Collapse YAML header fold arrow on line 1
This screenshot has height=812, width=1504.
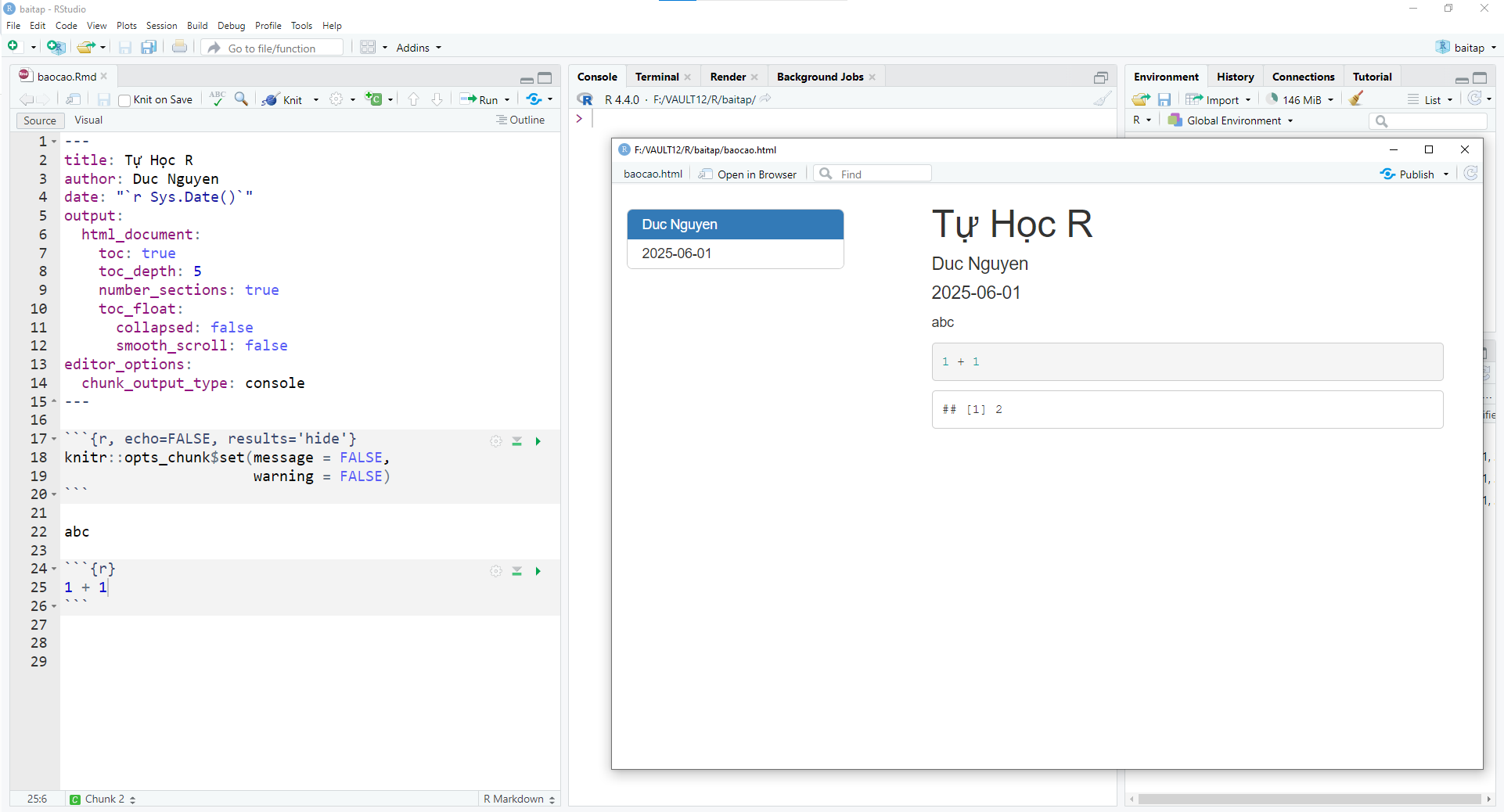(54, 142)
